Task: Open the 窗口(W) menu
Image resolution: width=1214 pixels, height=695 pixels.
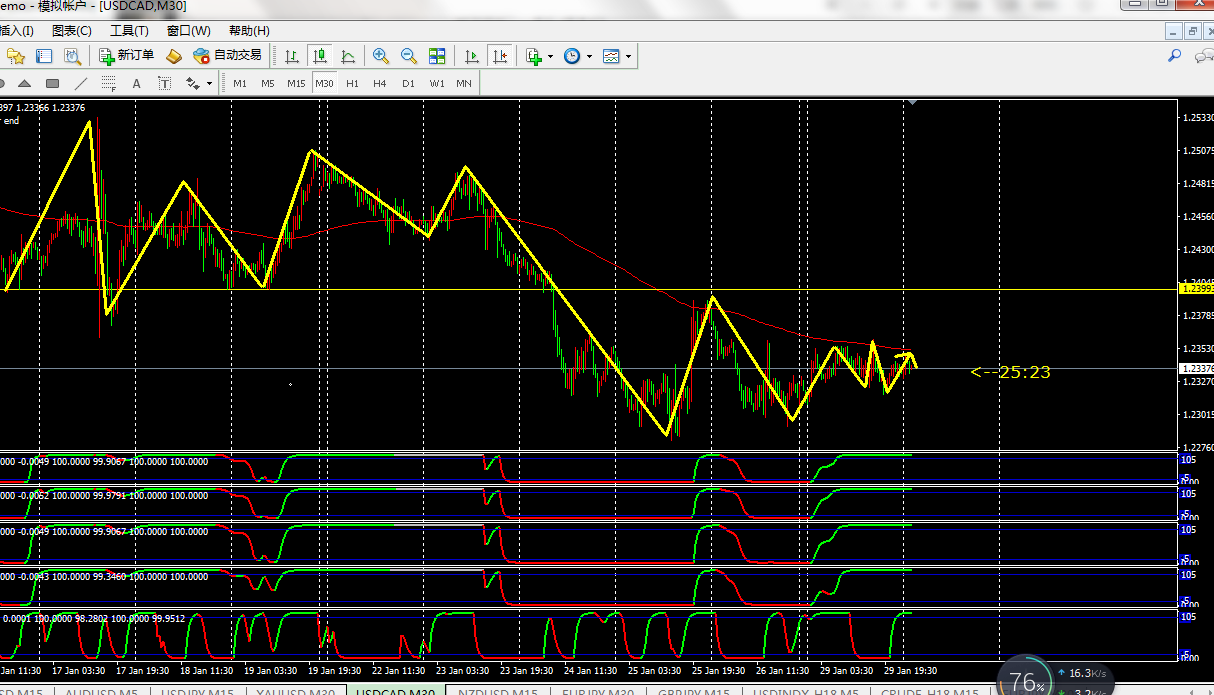Action: [188, 31]
